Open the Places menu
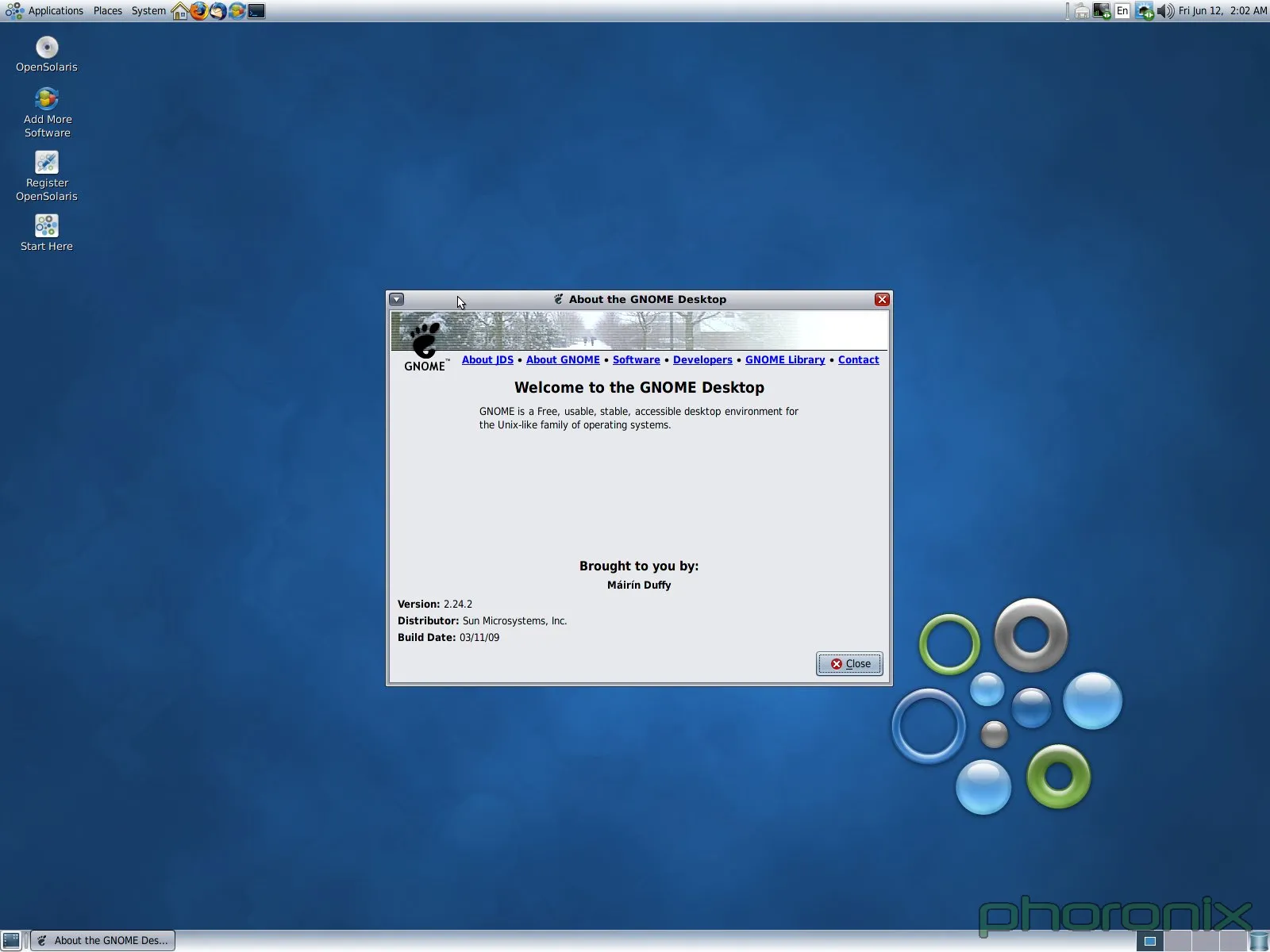Viewport: 1270px width, 952px height. point(108,11)
